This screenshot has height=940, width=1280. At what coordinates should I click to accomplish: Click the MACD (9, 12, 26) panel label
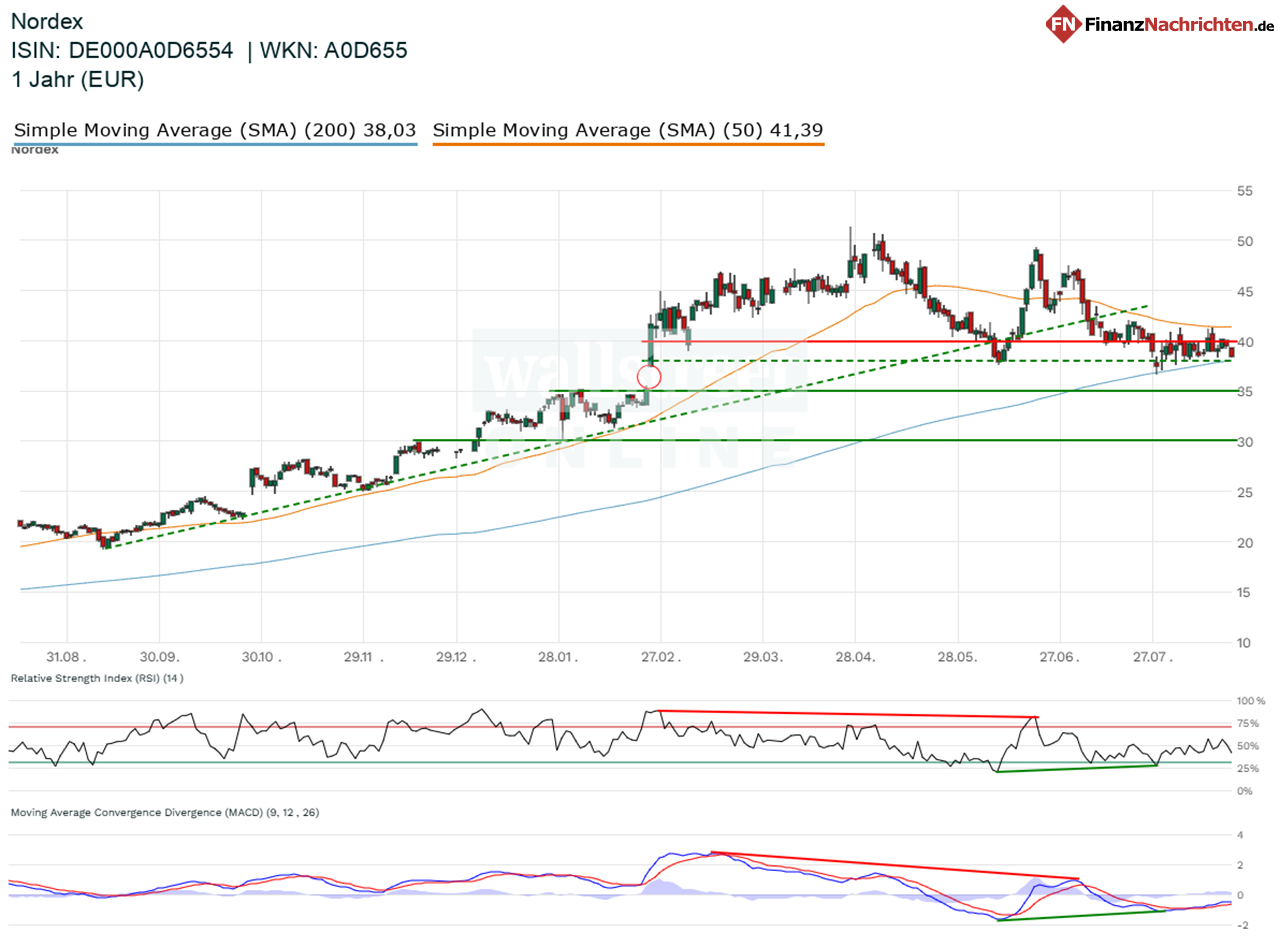pos(165,813)
